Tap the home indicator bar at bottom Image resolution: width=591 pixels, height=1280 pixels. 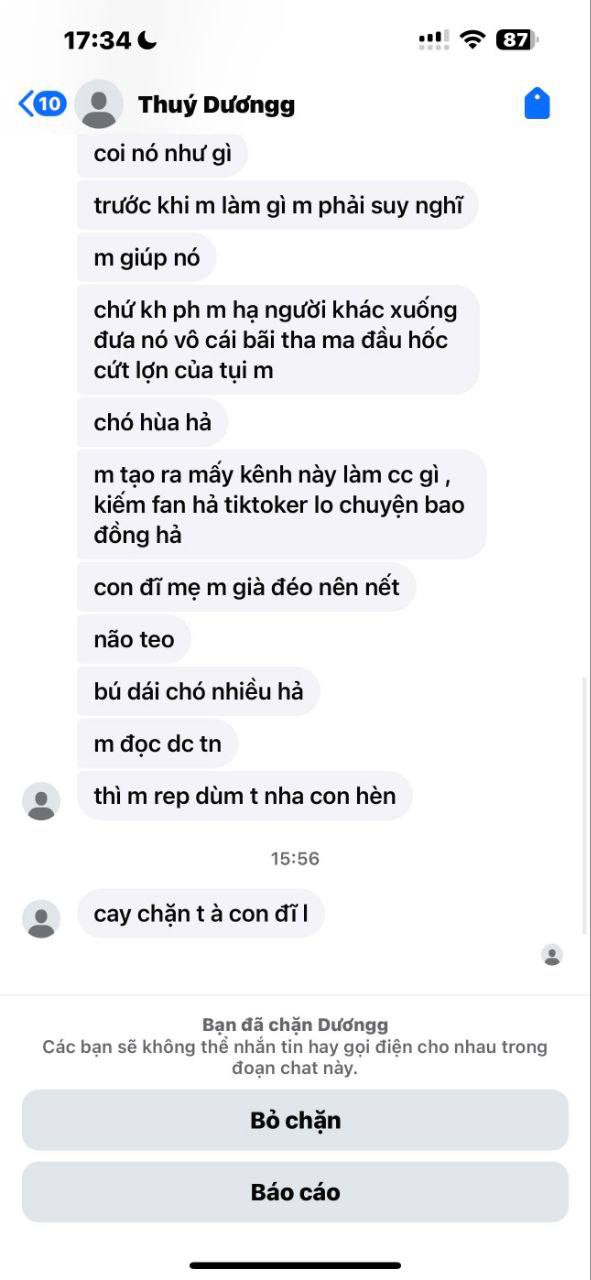(295, 1266)
